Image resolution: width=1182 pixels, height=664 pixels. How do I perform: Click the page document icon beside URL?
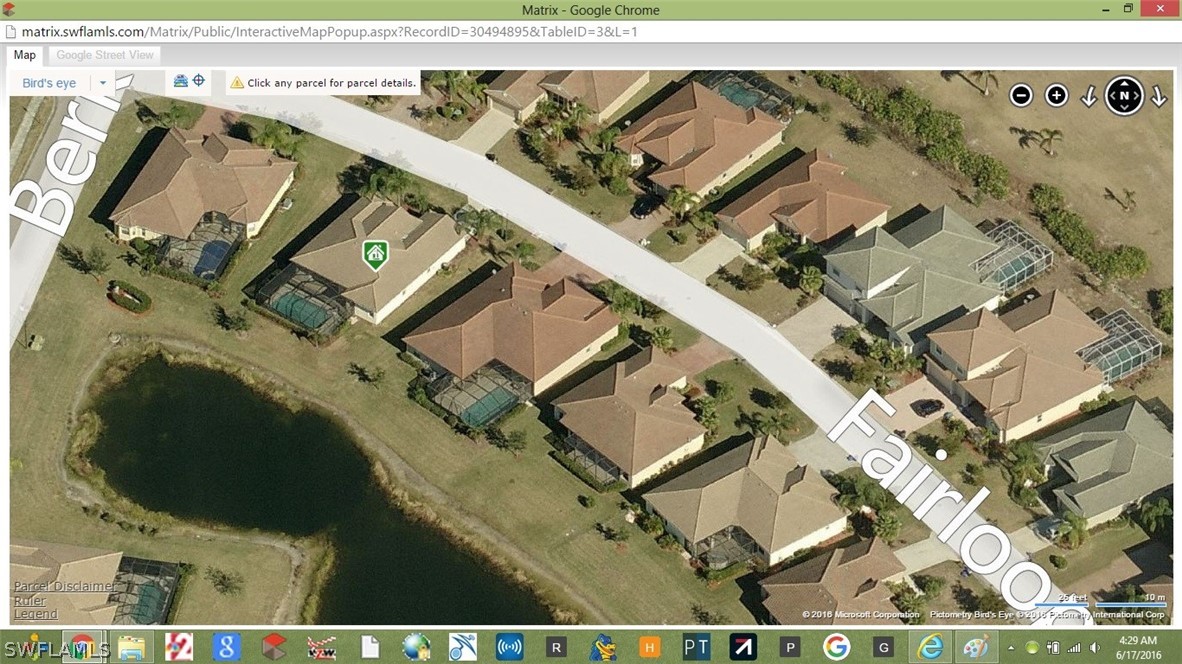pyautogui.click(x=11, y=32)
